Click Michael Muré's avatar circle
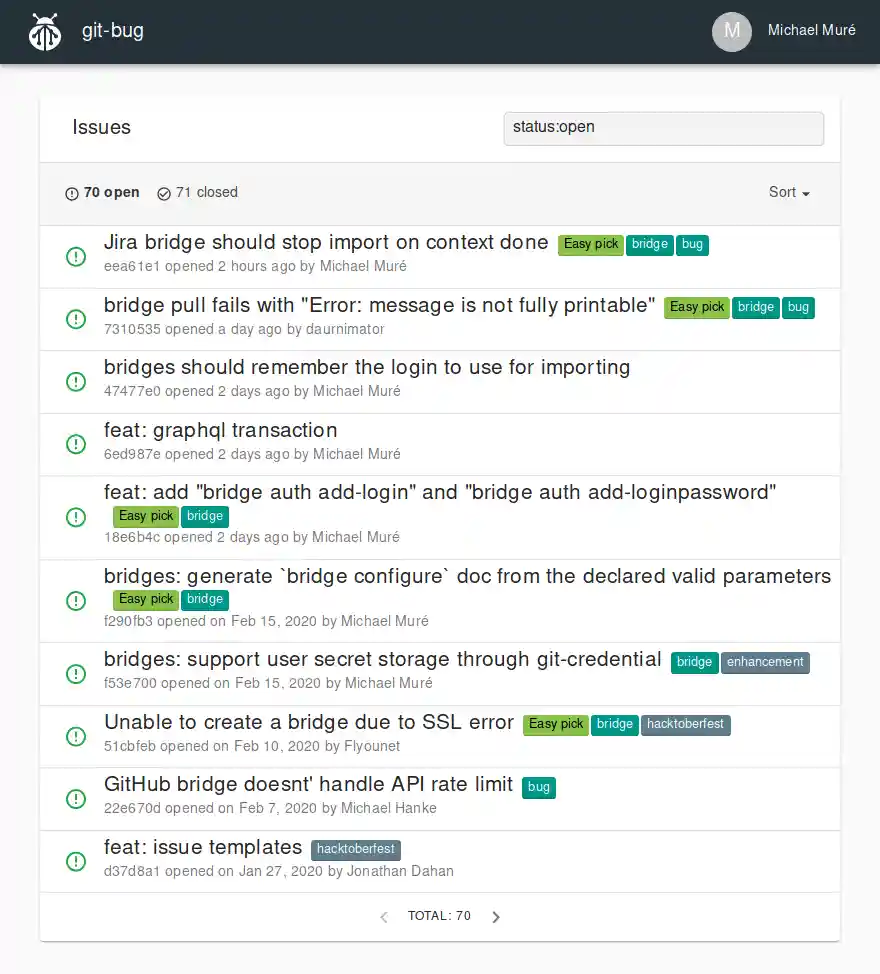The width and height of the screenshot is (880, 974). tap(732, 31)
